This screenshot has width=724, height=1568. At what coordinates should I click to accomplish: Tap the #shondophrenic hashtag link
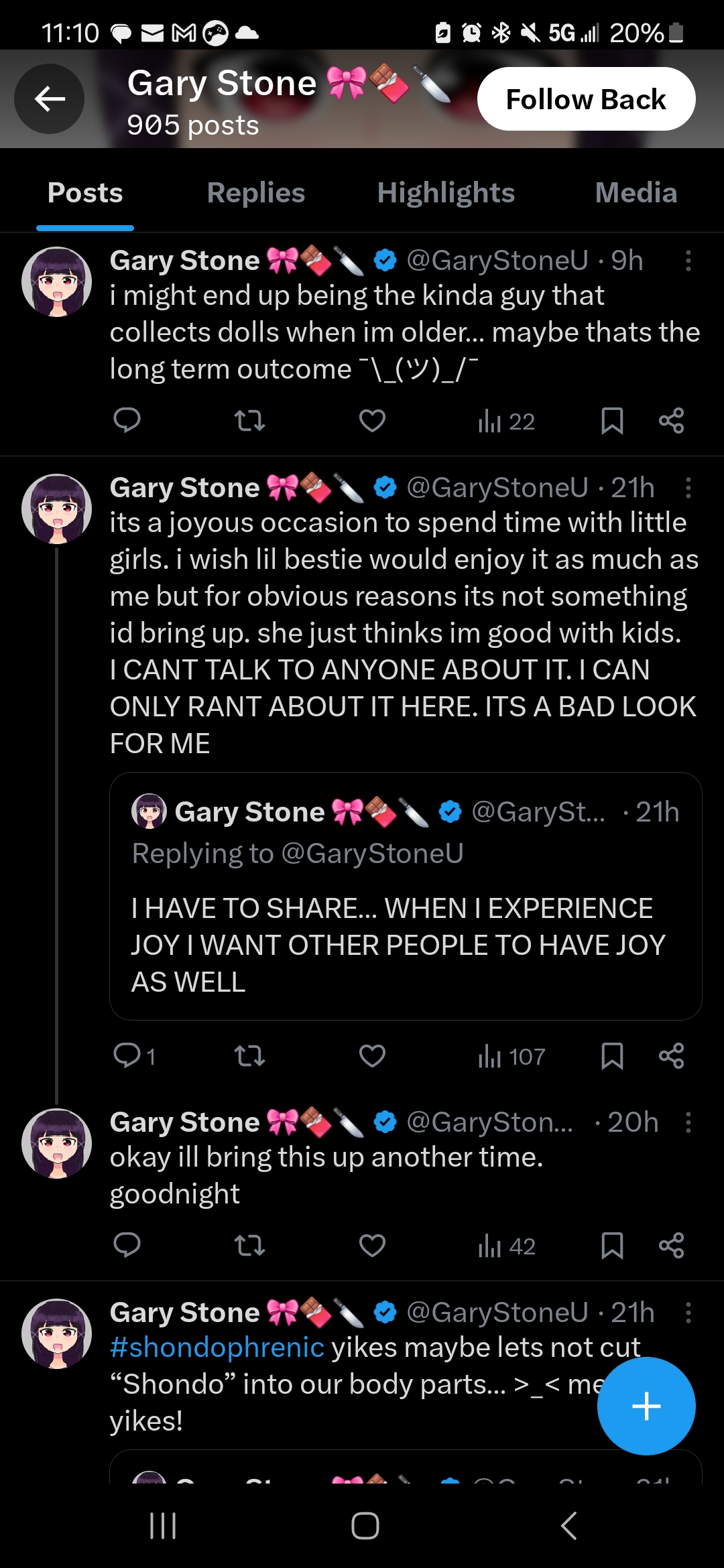pos(217,1348)
